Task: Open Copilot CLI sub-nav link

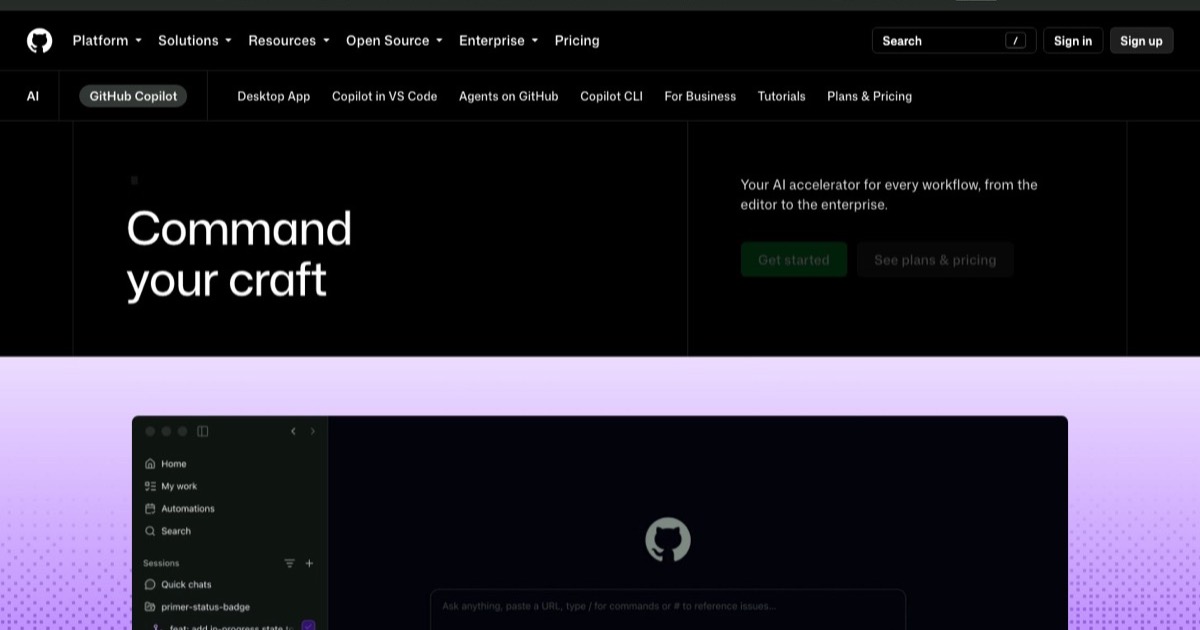Action: [611, 96]
